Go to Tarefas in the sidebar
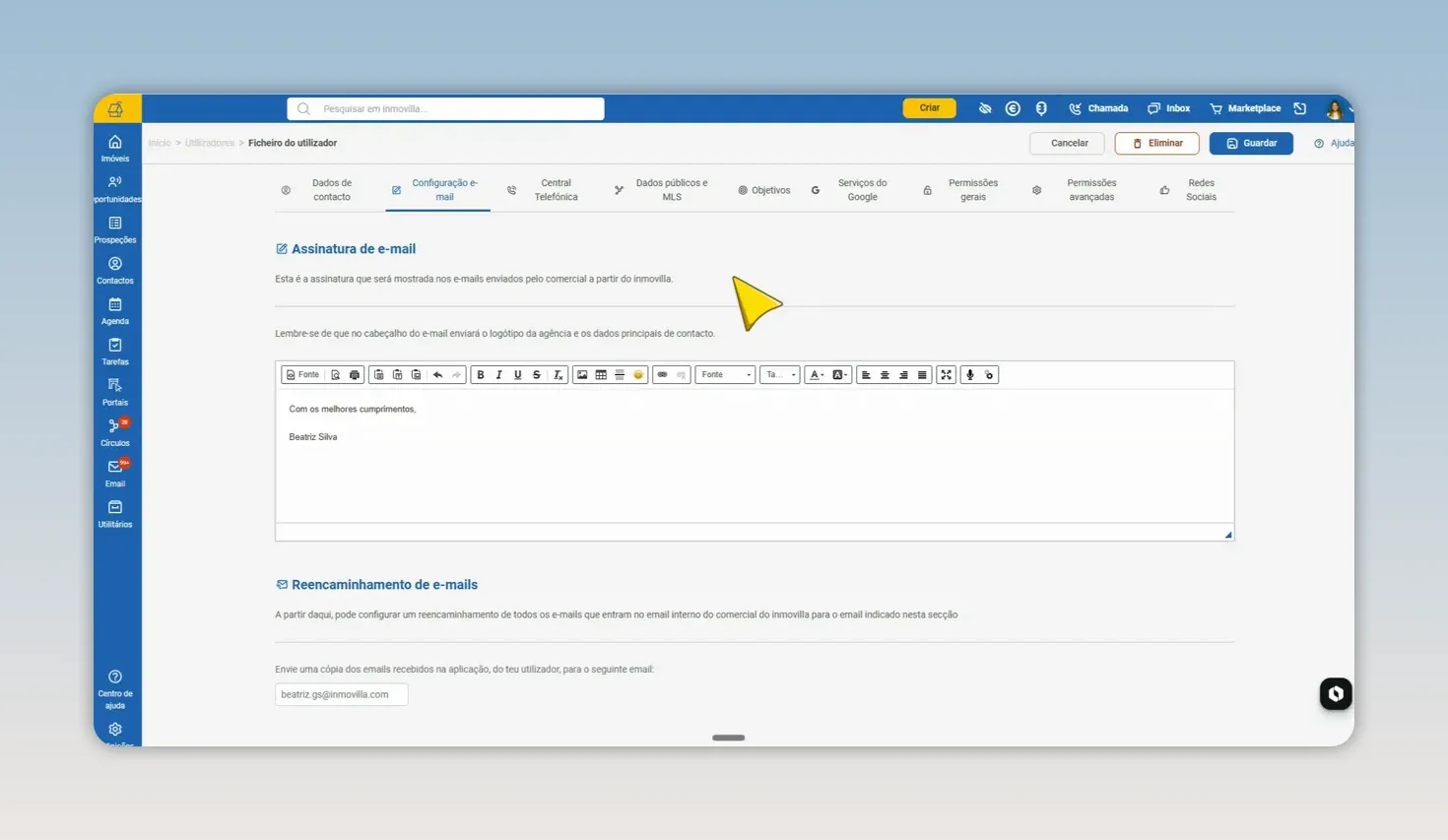 [115, 352]
